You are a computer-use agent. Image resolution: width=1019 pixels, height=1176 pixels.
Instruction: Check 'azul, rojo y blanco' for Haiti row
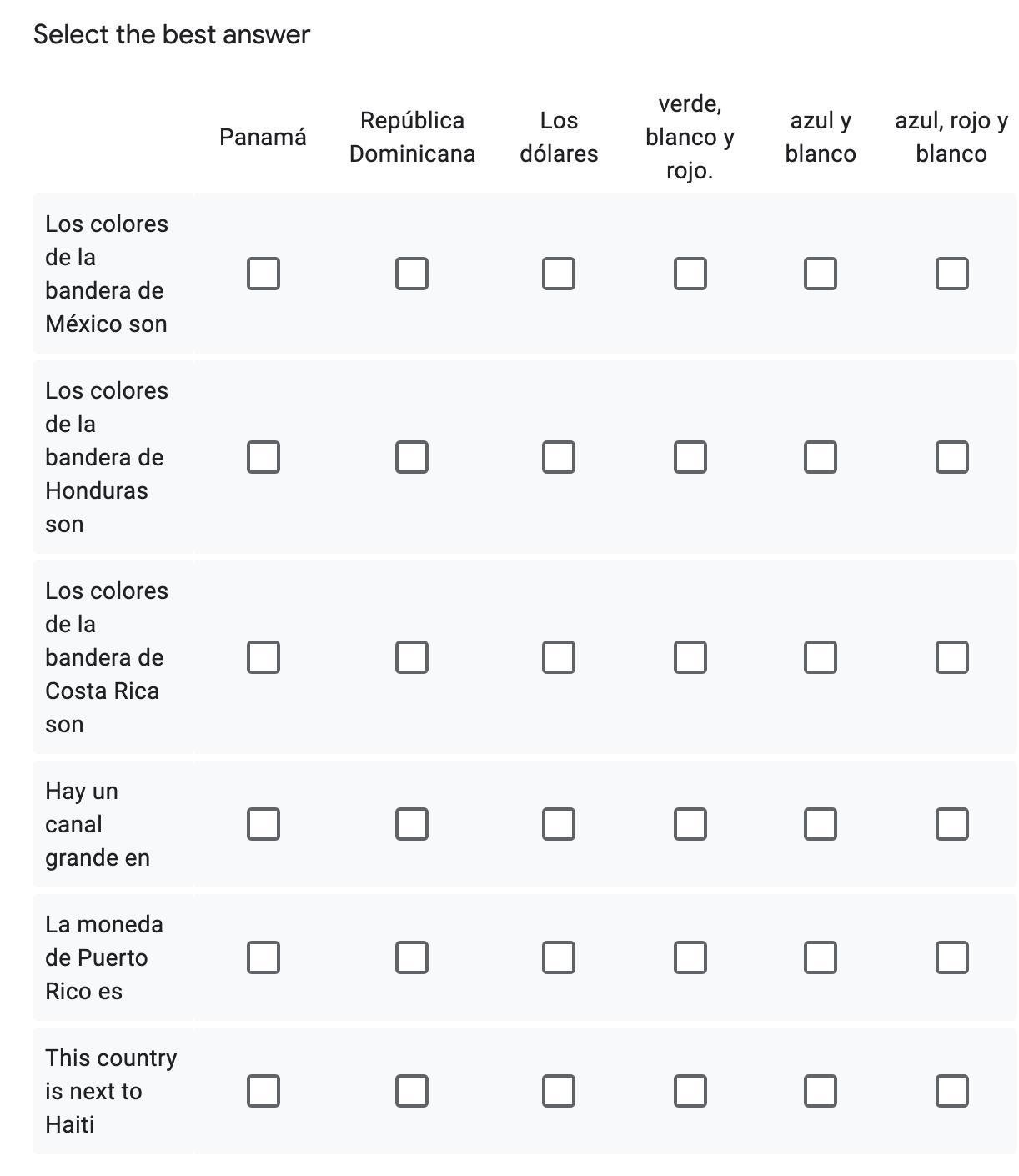(x=951, y=1091)
